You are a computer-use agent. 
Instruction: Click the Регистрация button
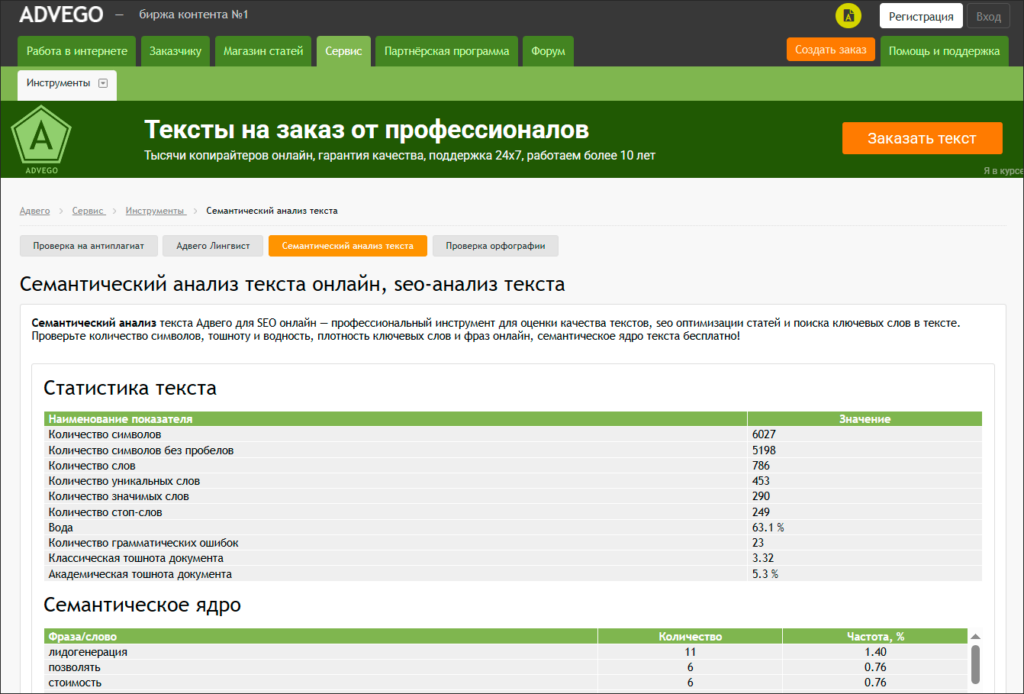(x=921, y=16)
